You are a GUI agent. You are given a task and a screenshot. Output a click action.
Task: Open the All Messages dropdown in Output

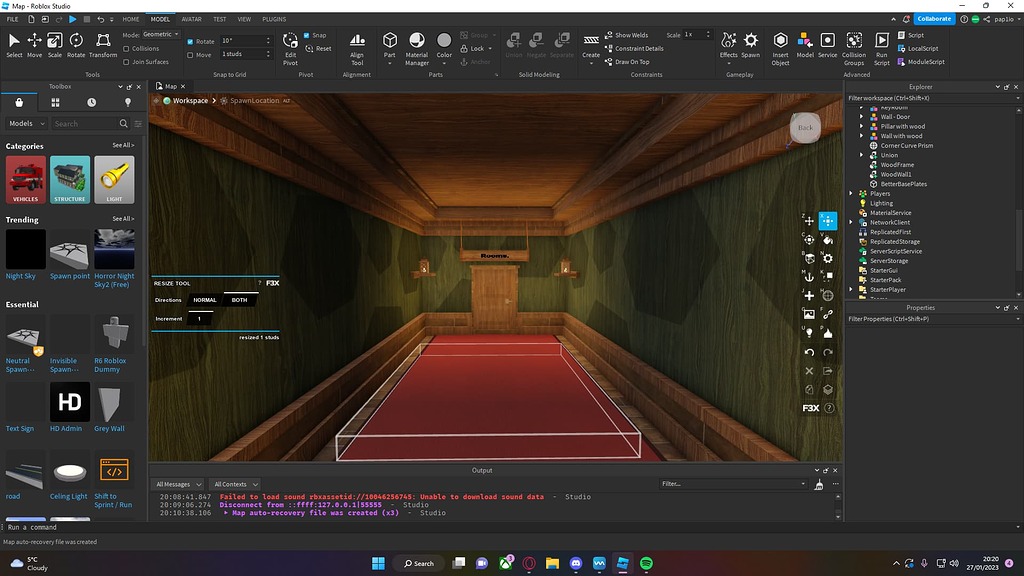(x=178, y=484)
